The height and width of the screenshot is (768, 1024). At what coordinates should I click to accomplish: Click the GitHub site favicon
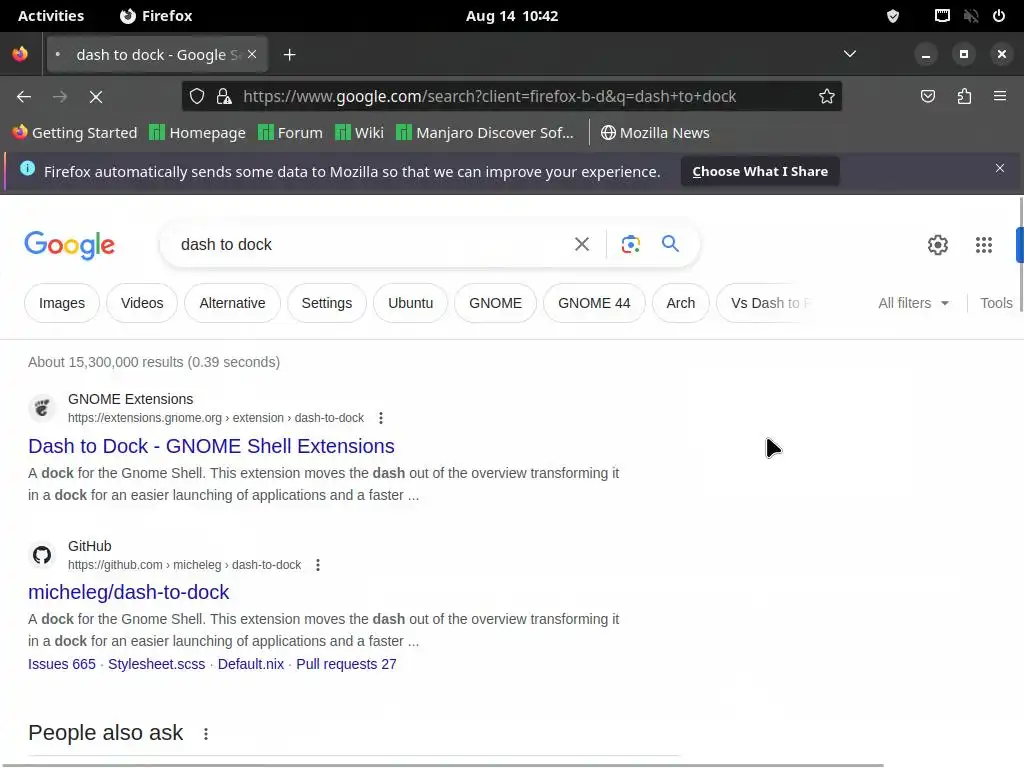[x=42, y=555]
